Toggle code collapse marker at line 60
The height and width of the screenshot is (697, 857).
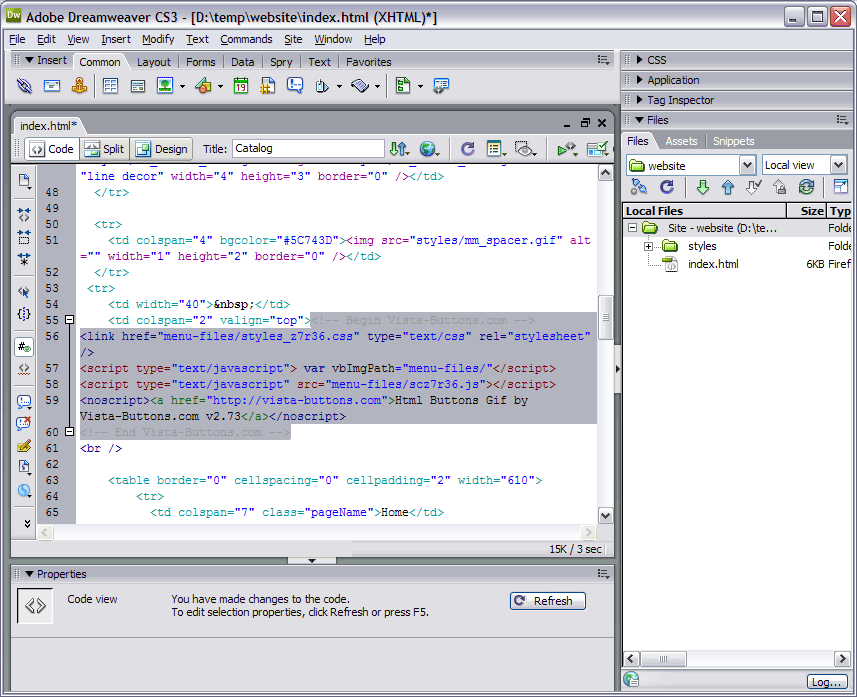tap(69, 432)
